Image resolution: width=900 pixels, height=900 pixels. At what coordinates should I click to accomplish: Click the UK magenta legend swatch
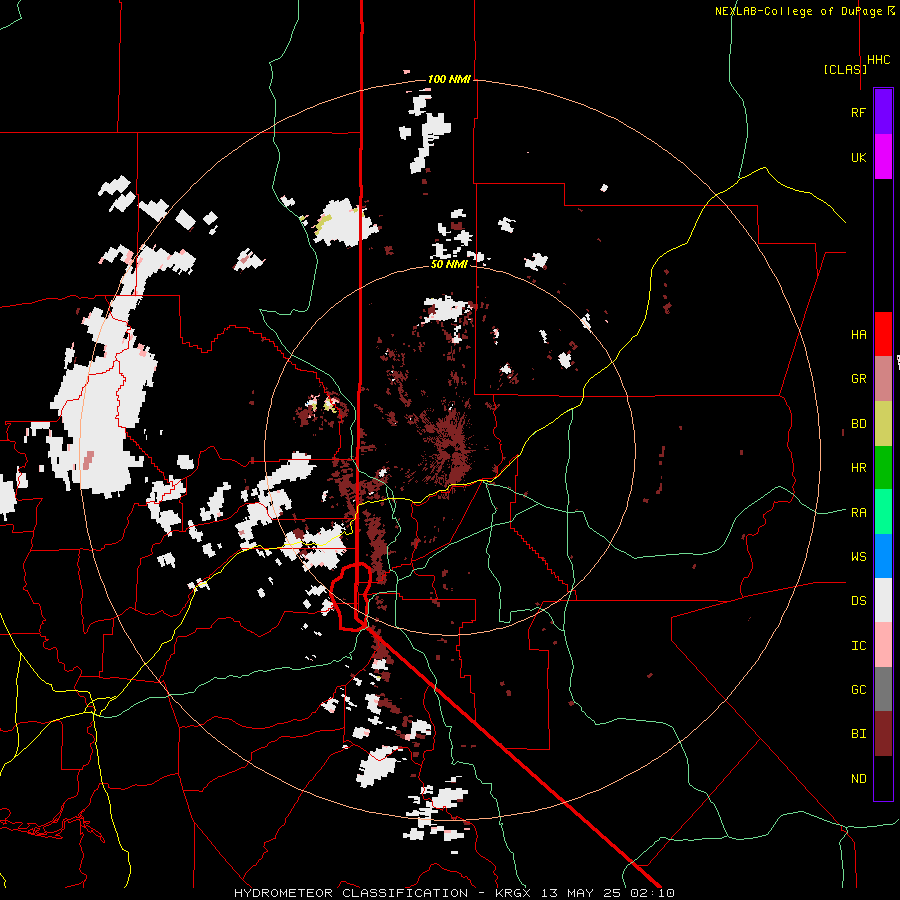click(x=883, y=157)
